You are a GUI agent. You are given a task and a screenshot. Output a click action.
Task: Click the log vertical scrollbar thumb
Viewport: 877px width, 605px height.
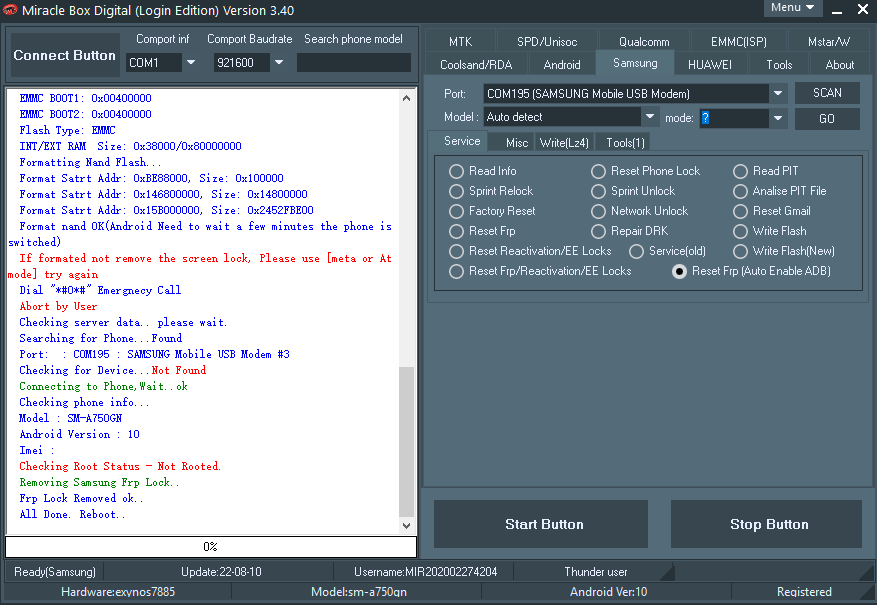coord(407,442)
